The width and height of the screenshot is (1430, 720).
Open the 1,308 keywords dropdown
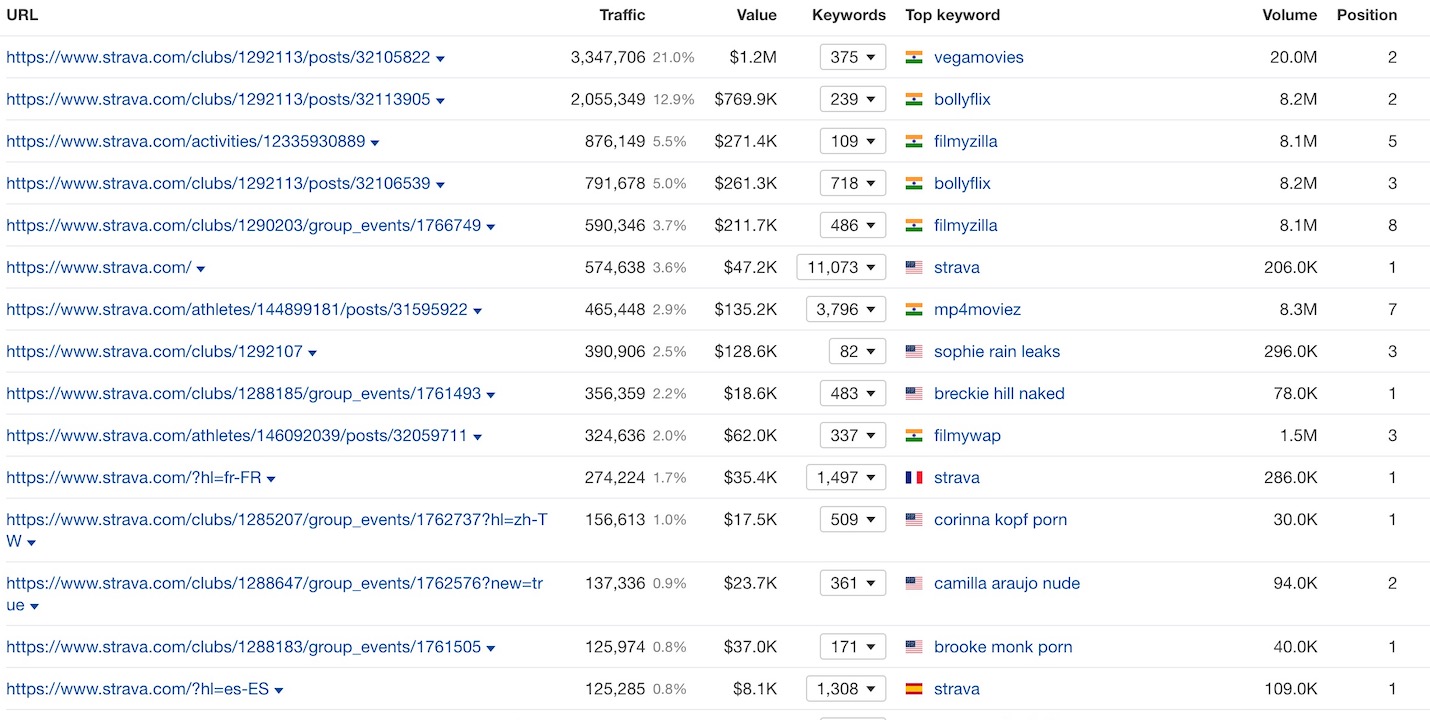point(846,689)
